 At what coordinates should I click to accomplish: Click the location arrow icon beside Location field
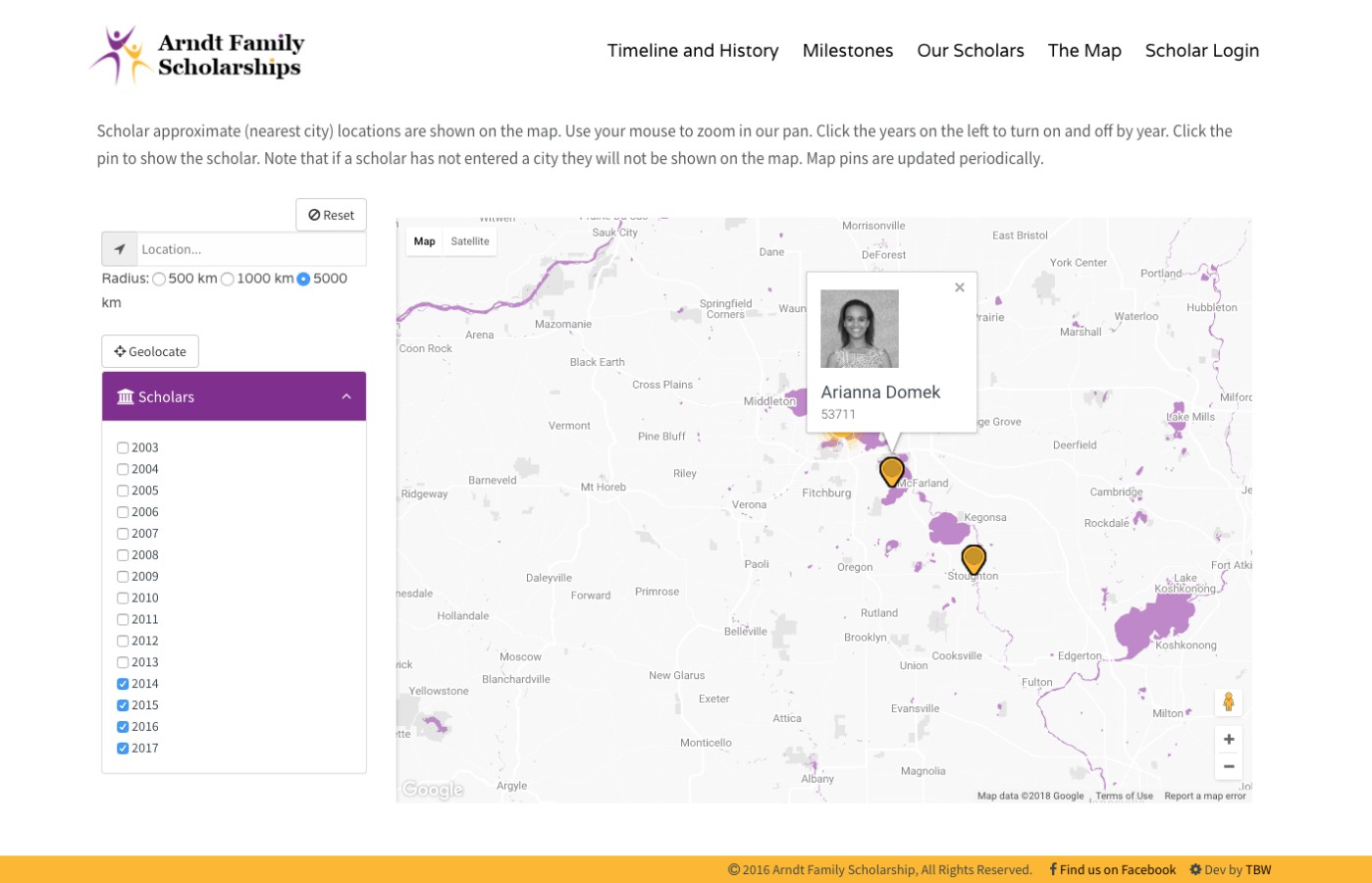click(x=120, y=249)
